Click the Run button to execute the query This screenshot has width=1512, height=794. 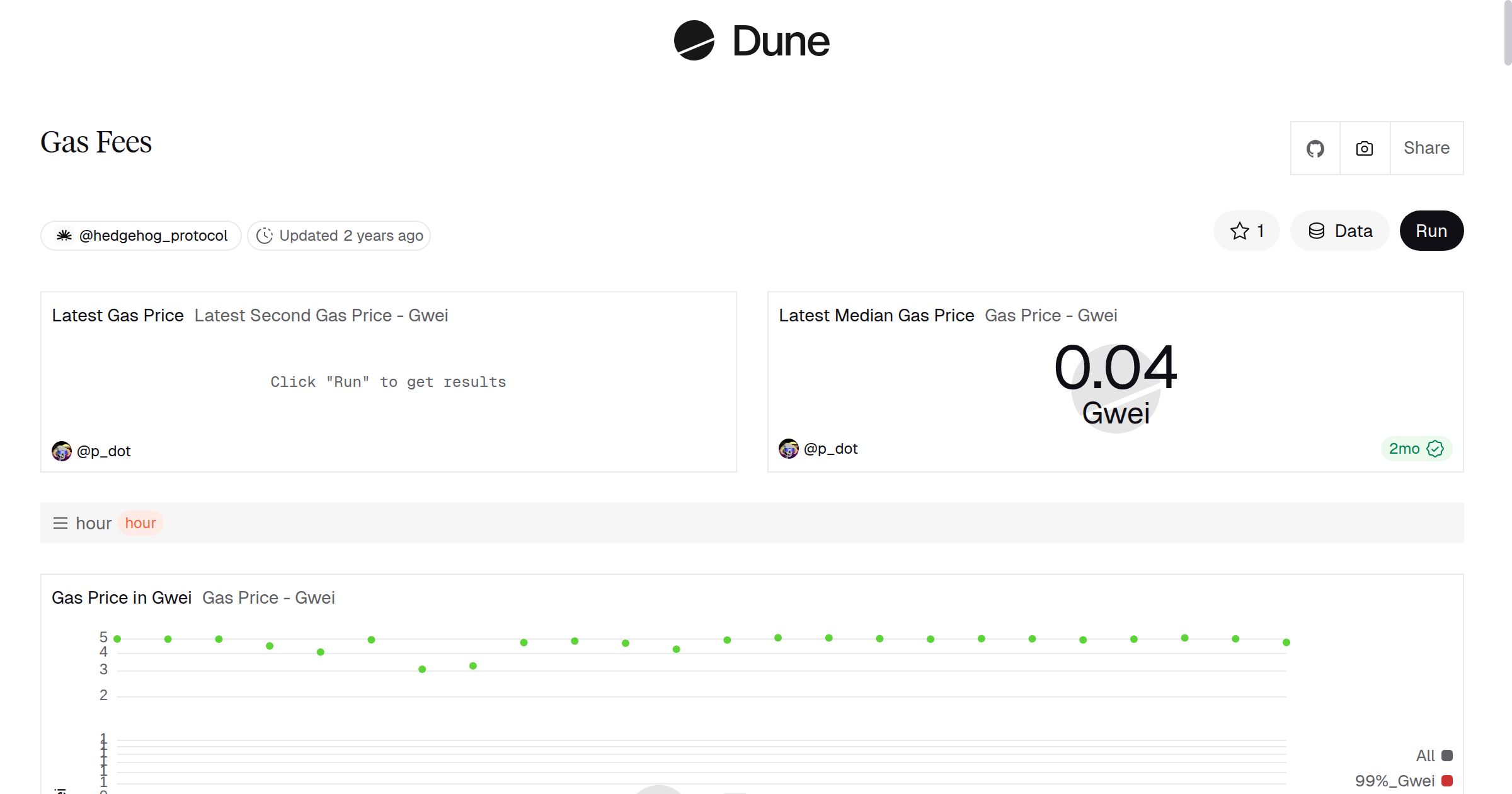[1431, 231]
